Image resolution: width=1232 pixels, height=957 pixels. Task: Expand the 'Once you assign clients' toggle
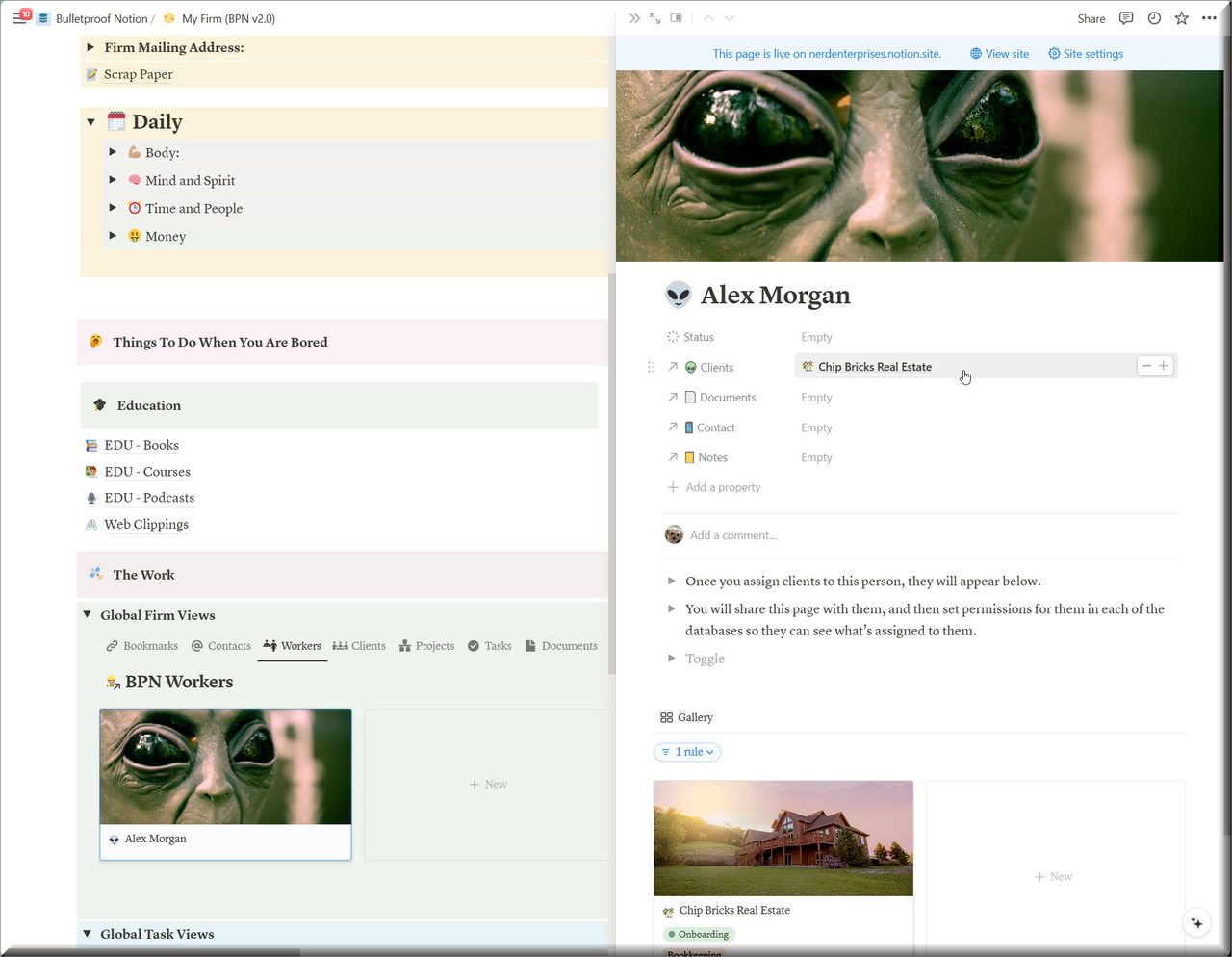point(672,581)
